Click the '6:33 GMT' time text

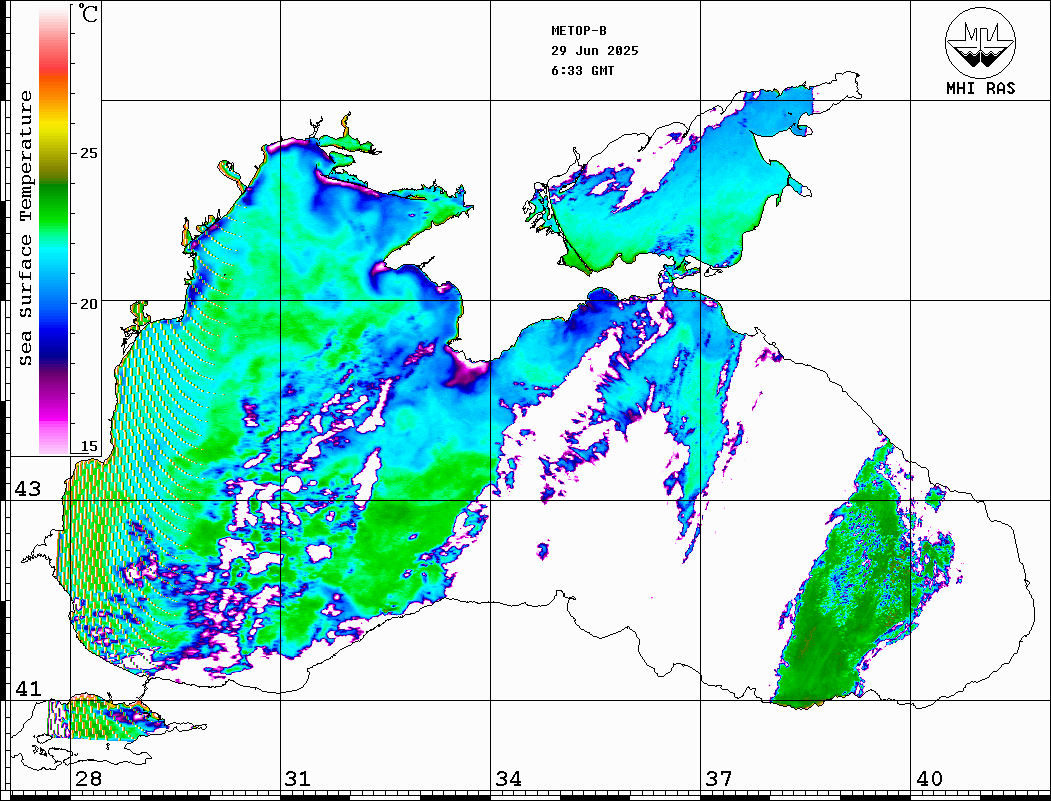582,71
